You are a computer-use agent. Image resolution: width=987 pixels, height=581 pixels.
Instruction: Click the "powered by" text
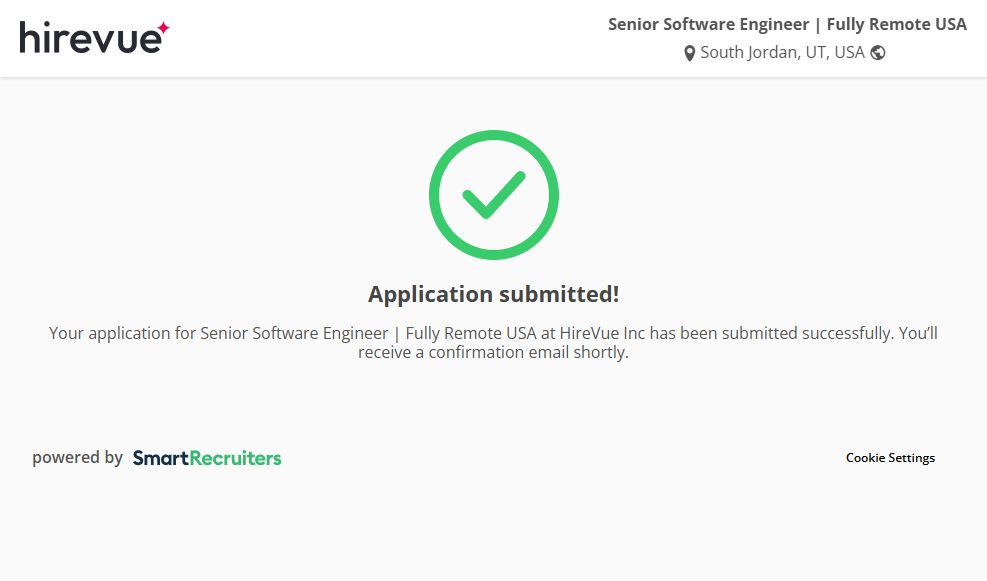pyautogui.click(x=77, y=458)
